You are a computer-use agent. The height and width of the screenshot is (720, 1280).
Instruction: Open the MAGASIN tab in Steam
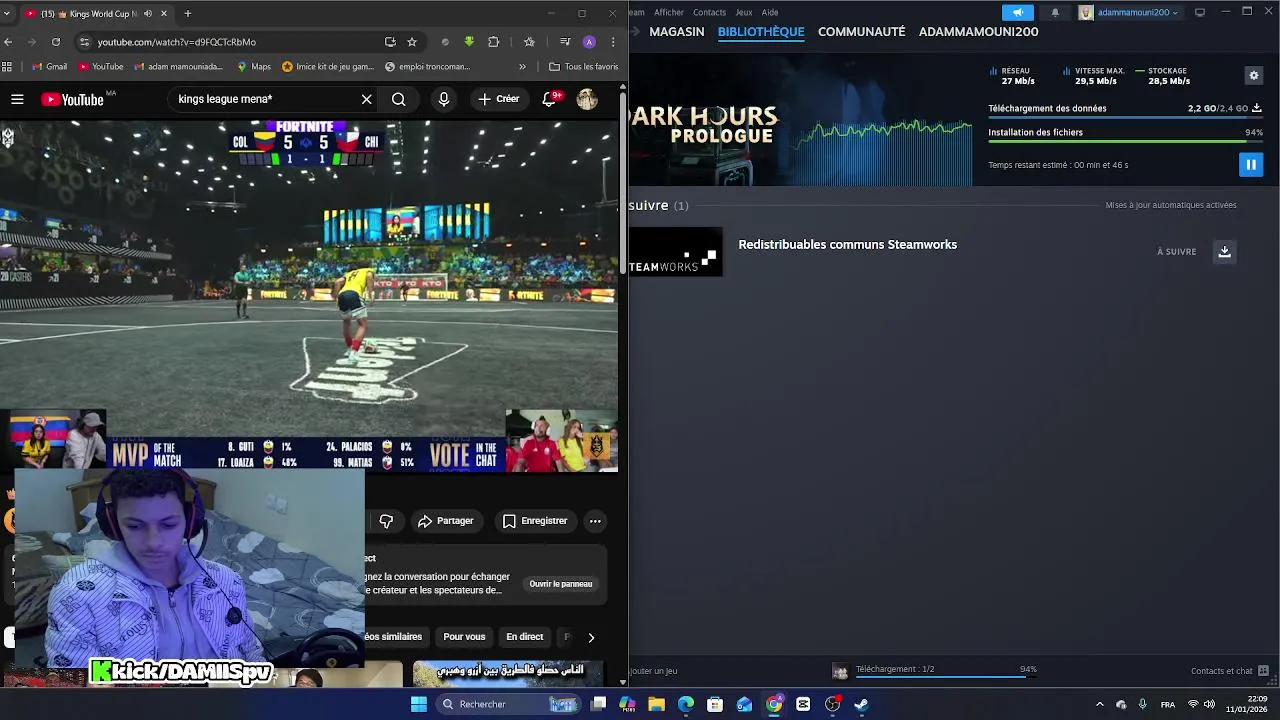coord(677,32)
